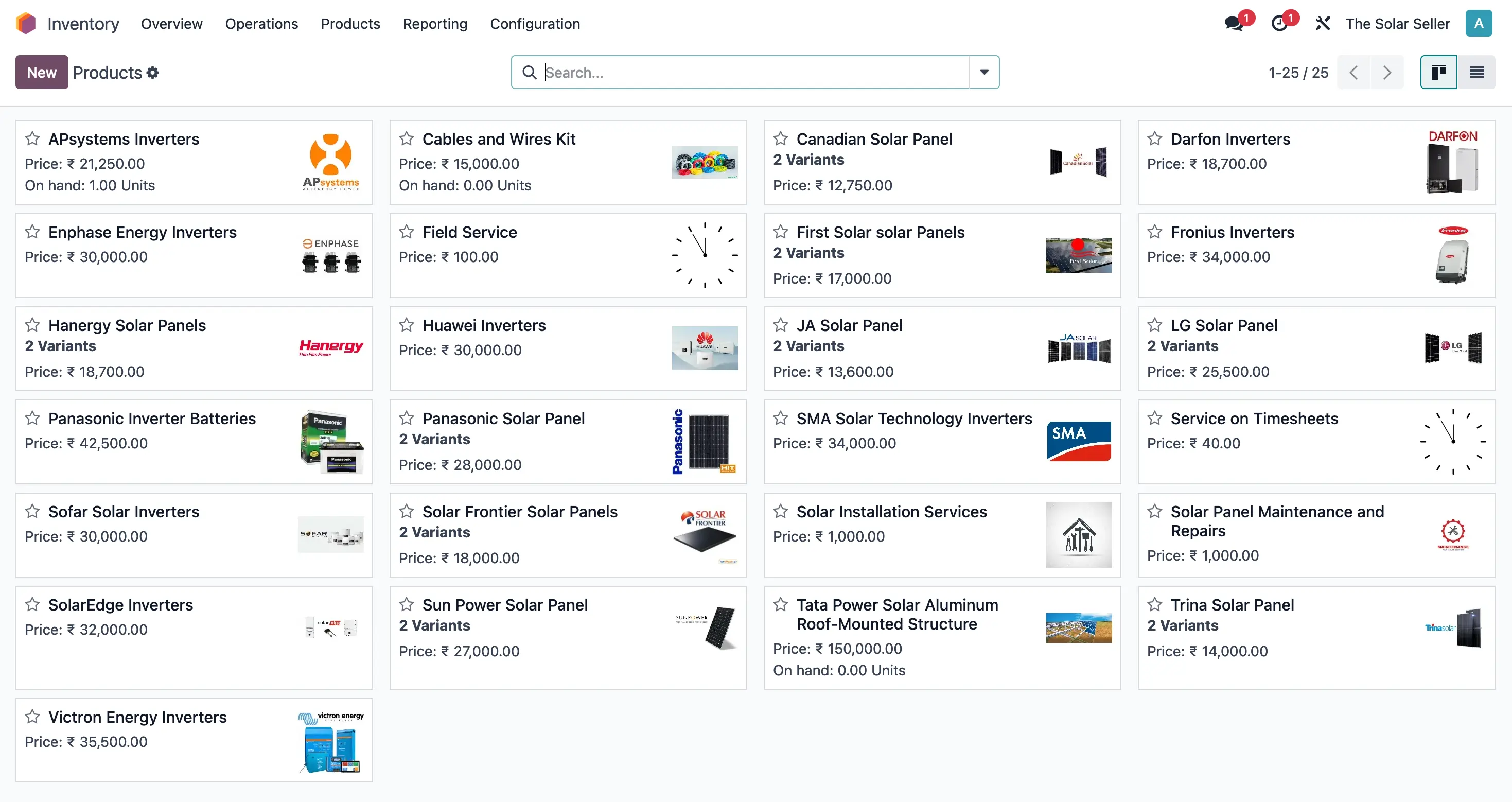Star the Huawei Inverters card

pos(406,325)
